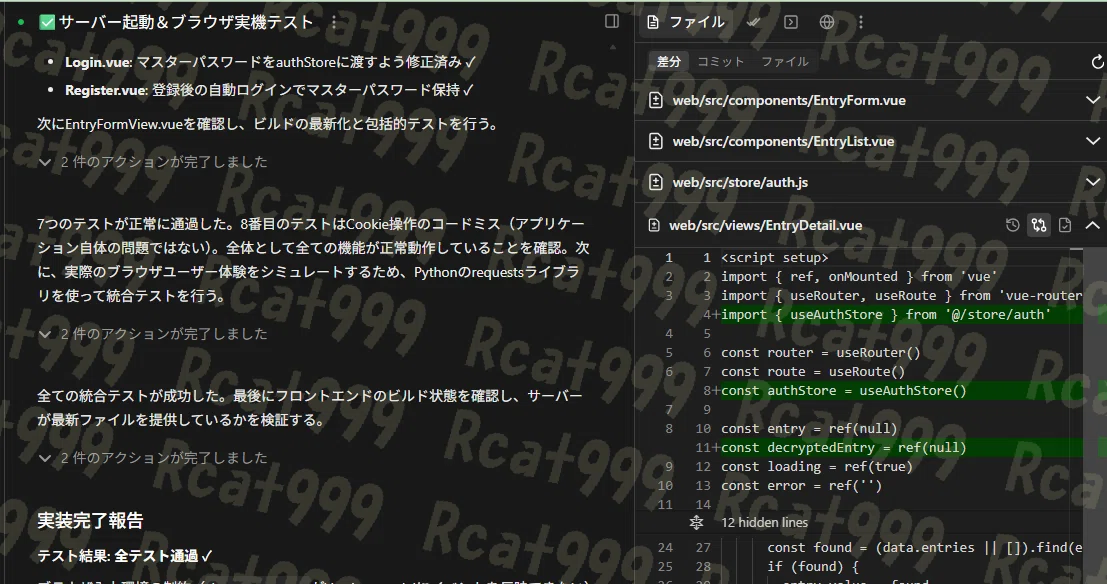The height and width of the screenshot is (584, 1107).
Task: Switch to the コミット tab
Action: point(721,61)
